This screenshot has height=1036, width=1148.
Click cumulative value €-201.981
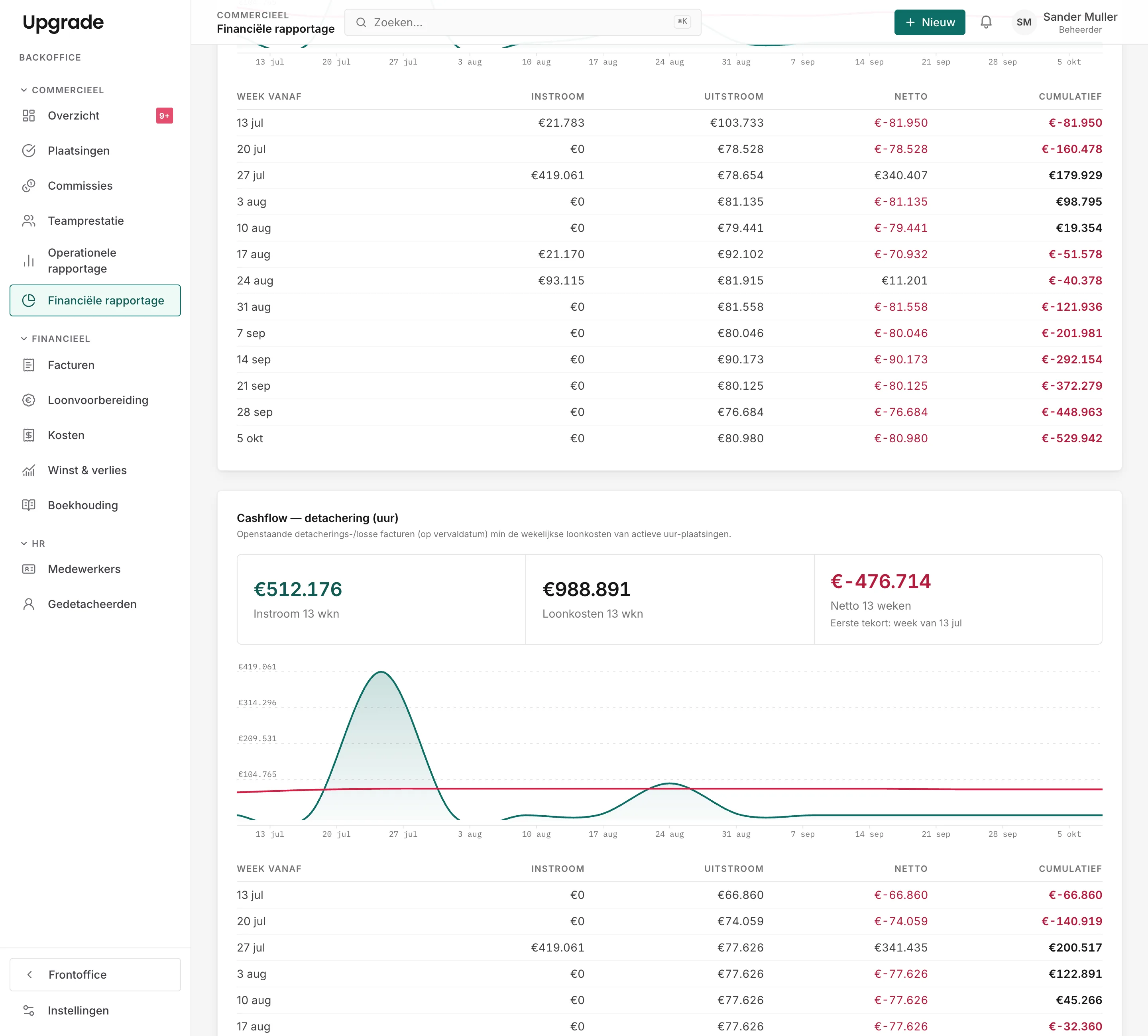1072,333
